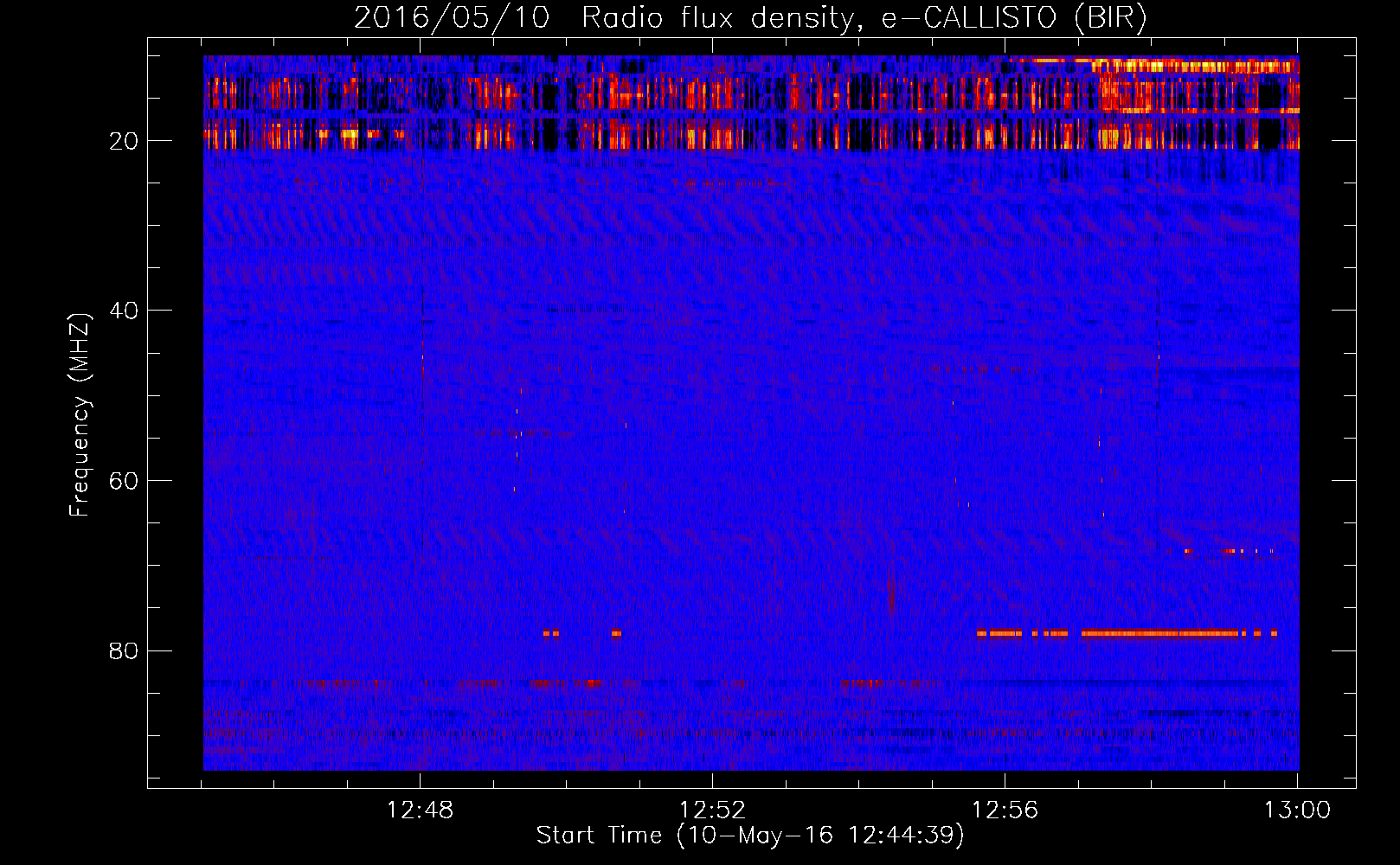Click the '80' frequency tick label
1400x865 pixels.
[x=124, y=650]
